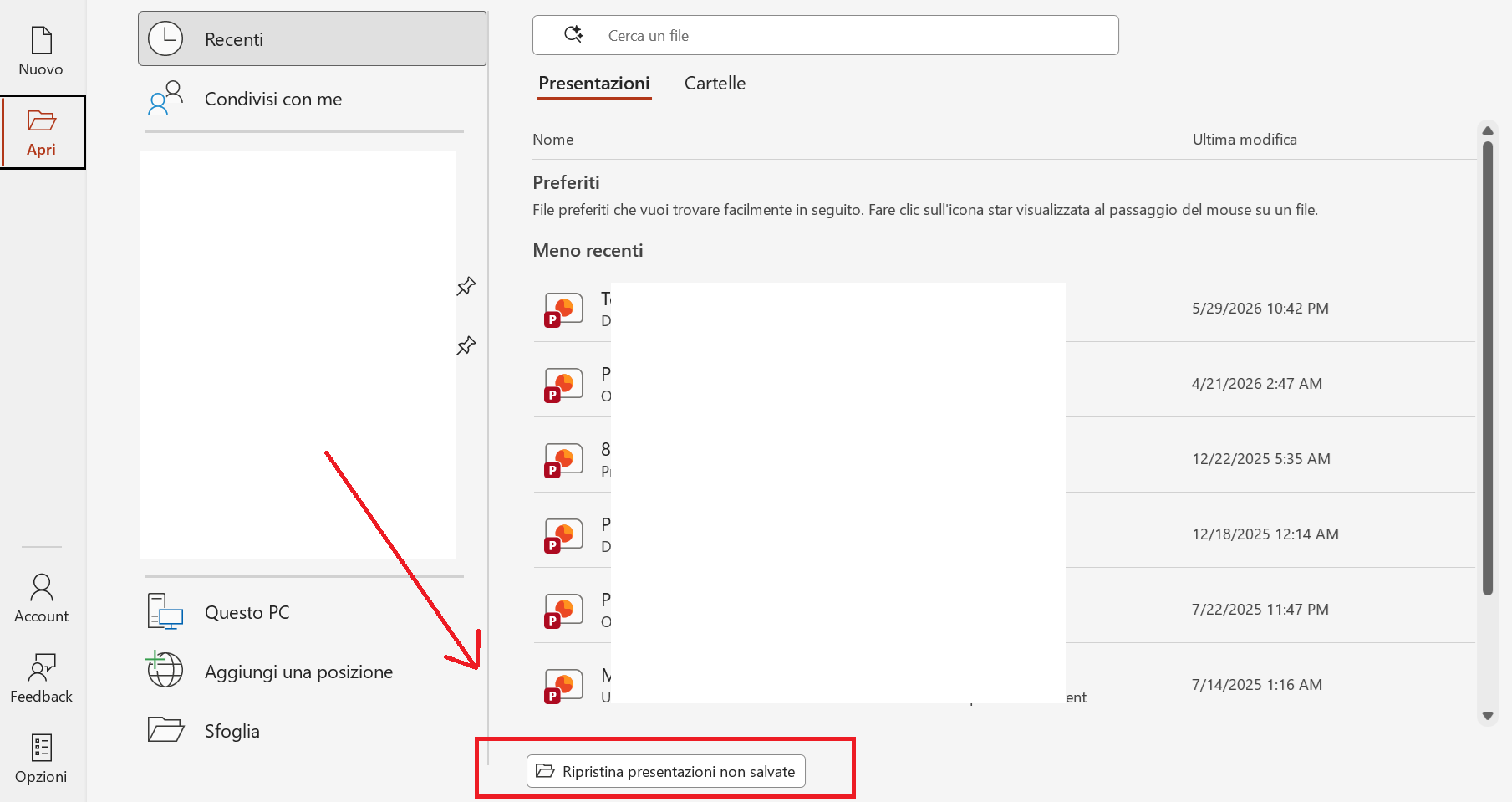Open PowerPoint file dated 5/29/2026 10:42 PM

click(x=1004, y=309)
